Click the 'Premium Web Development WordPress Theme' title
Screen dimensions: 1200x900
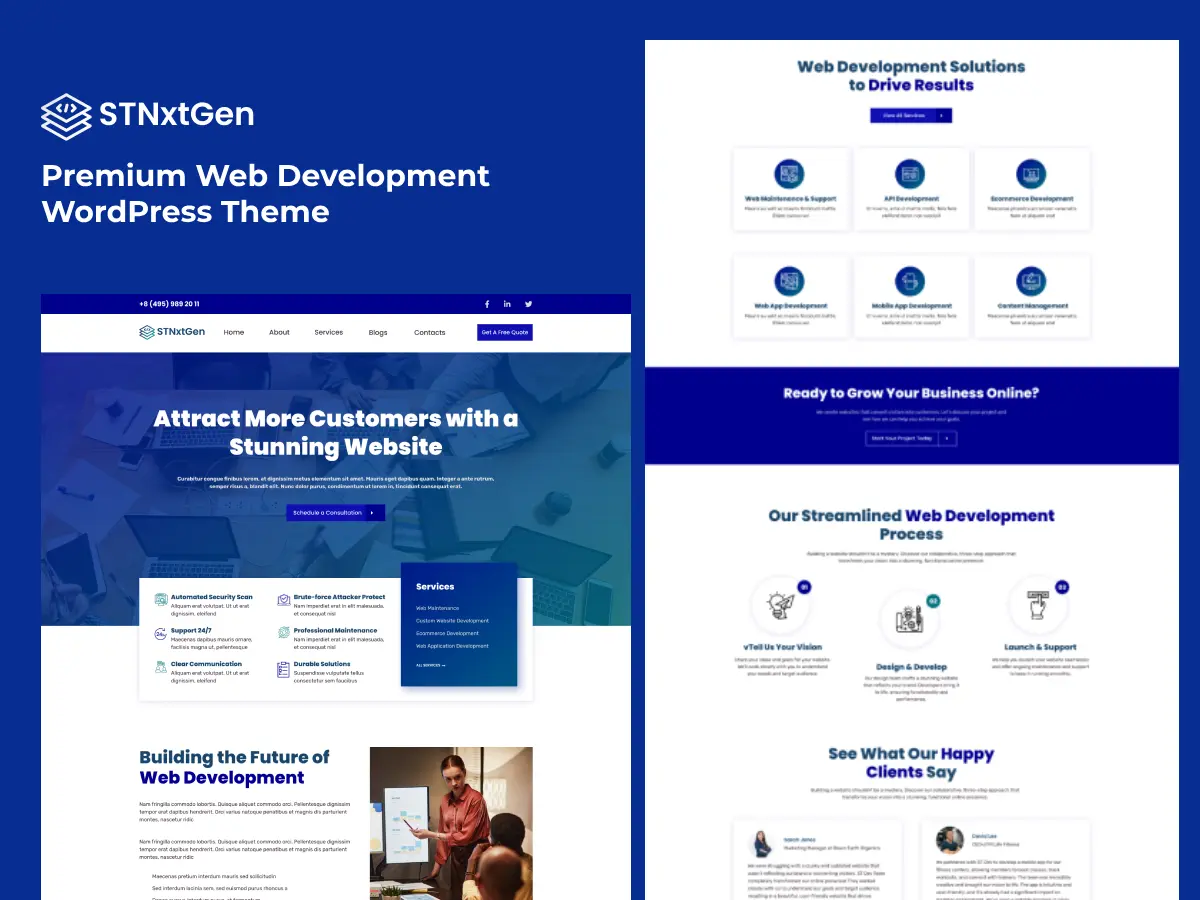[x=266, y=193]
